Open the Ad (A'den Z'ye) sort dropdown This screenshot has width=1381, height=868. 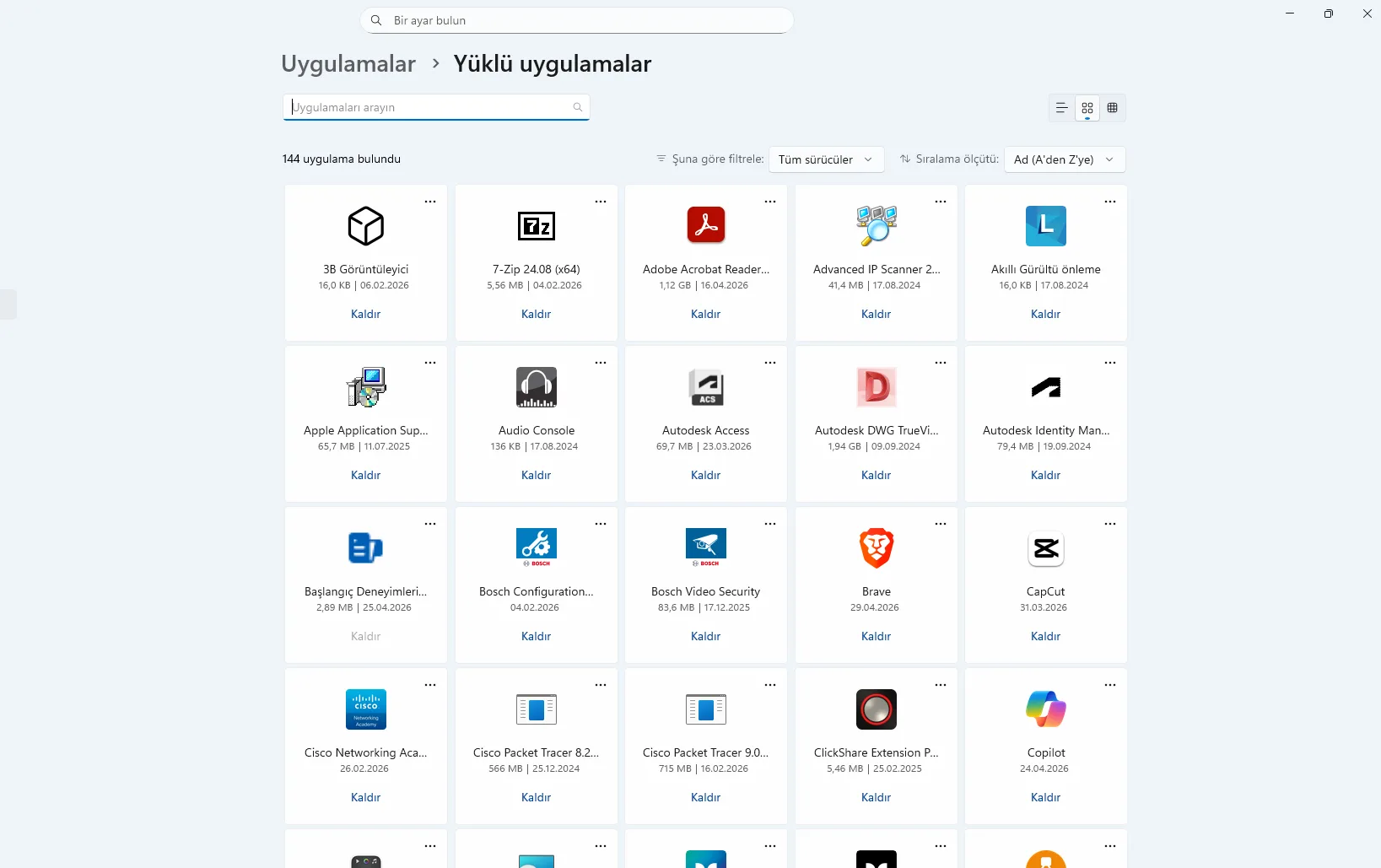point(1064,159)
